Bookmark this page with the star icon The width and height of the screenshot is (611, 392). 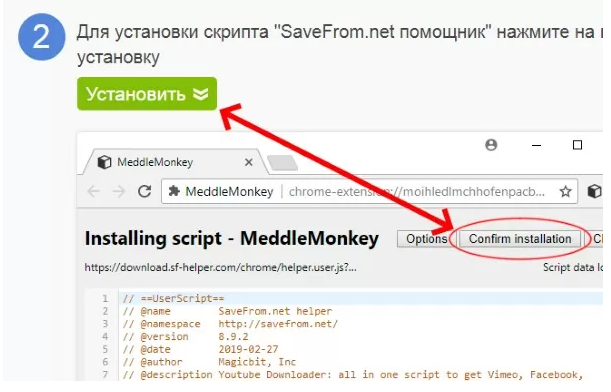coord(565,191)
